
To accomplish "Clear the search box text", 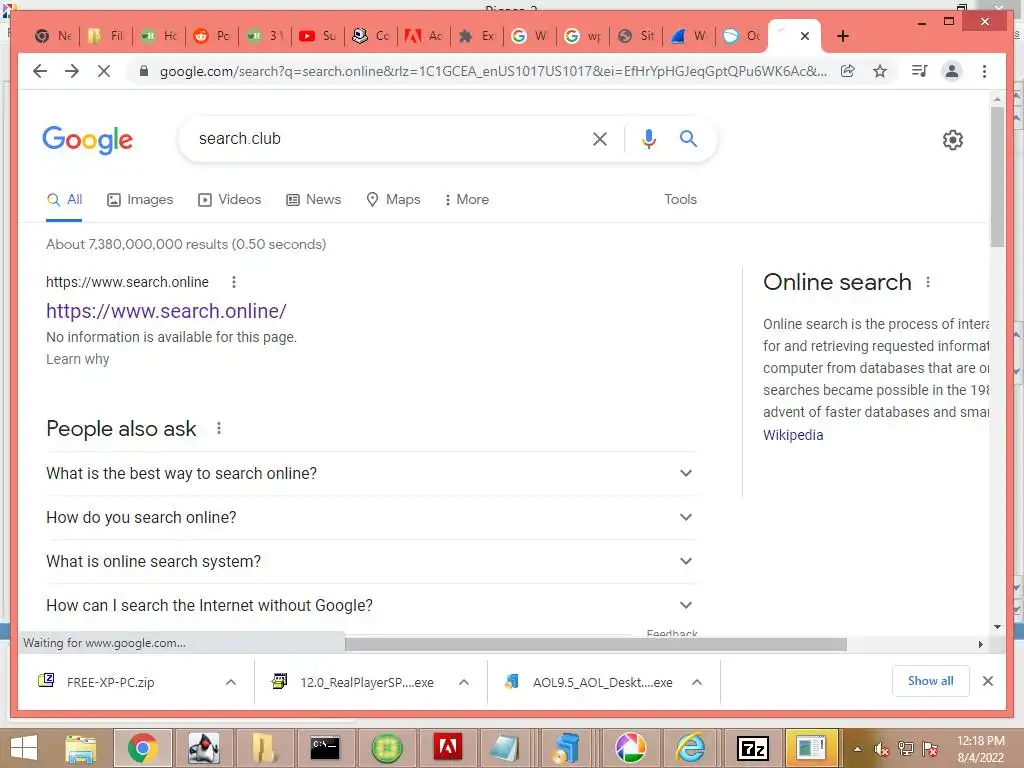I will [x=600, y=138].
